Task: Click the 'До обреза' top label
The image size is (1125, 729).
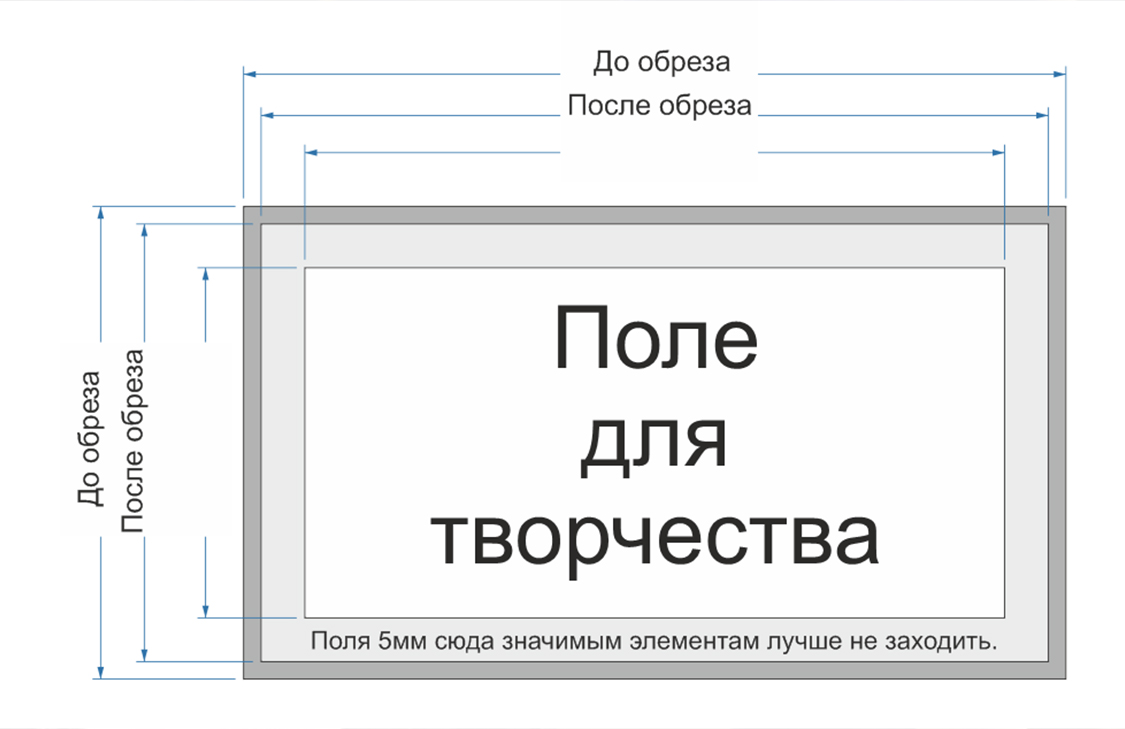Action: (662, 61)
